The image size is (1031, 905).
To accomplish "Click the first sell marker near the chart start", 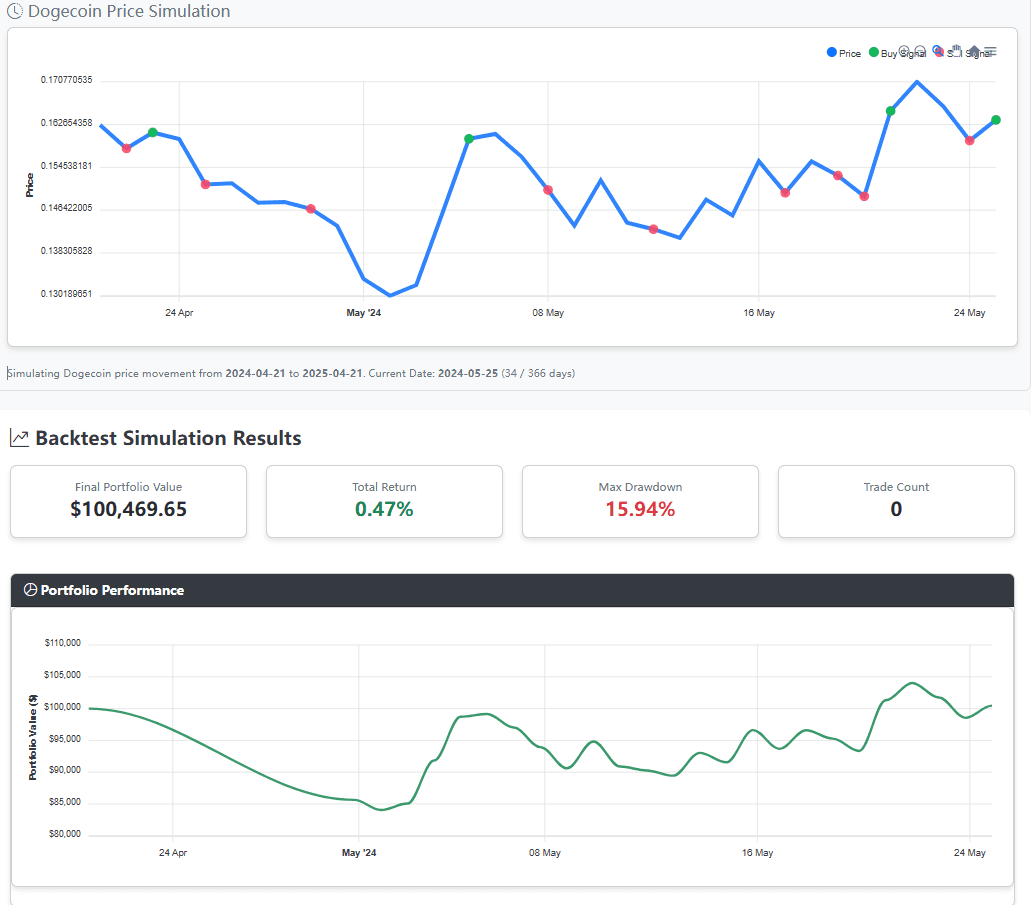I will coord(126,149).
